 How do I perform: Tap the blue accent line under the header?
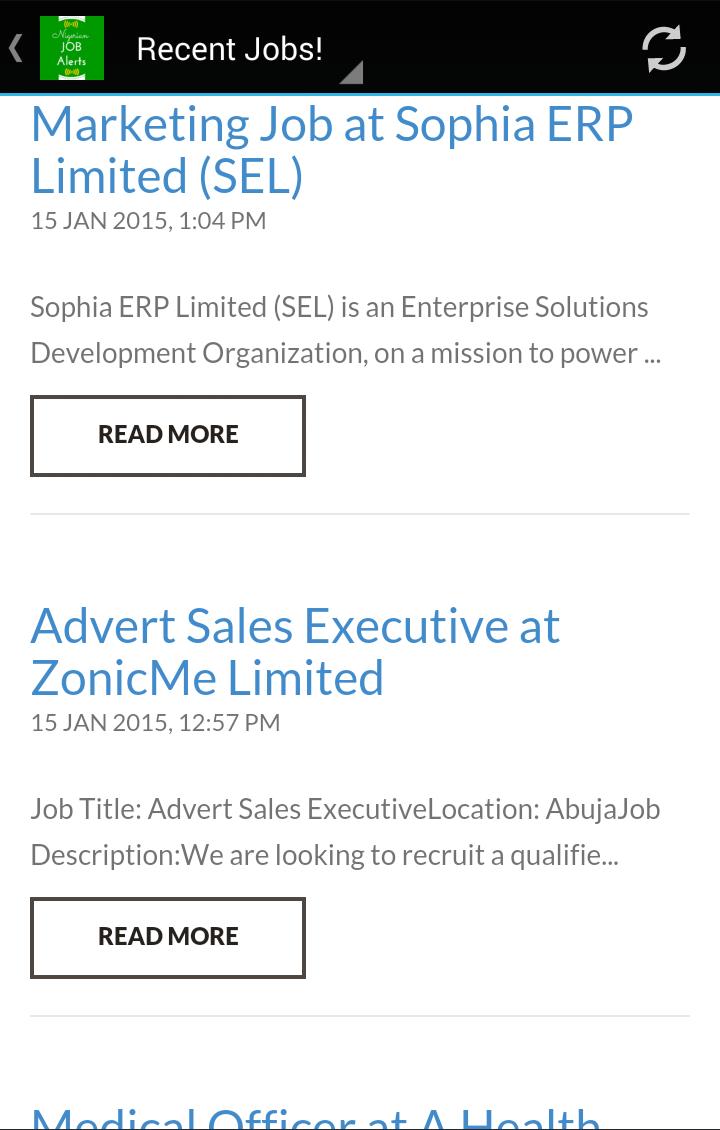(x=360, y=94)
